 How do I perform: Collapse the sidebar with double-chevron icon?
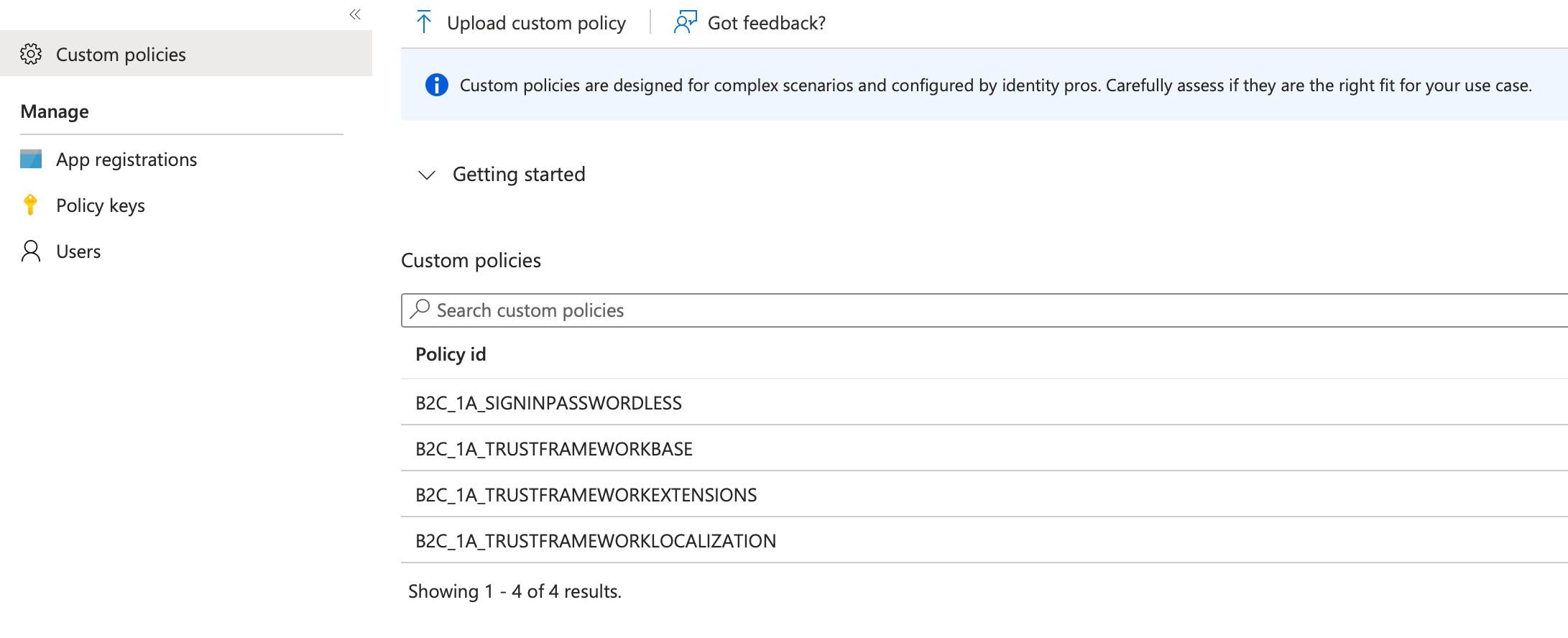pyautogui.click(x=355, y=14)
